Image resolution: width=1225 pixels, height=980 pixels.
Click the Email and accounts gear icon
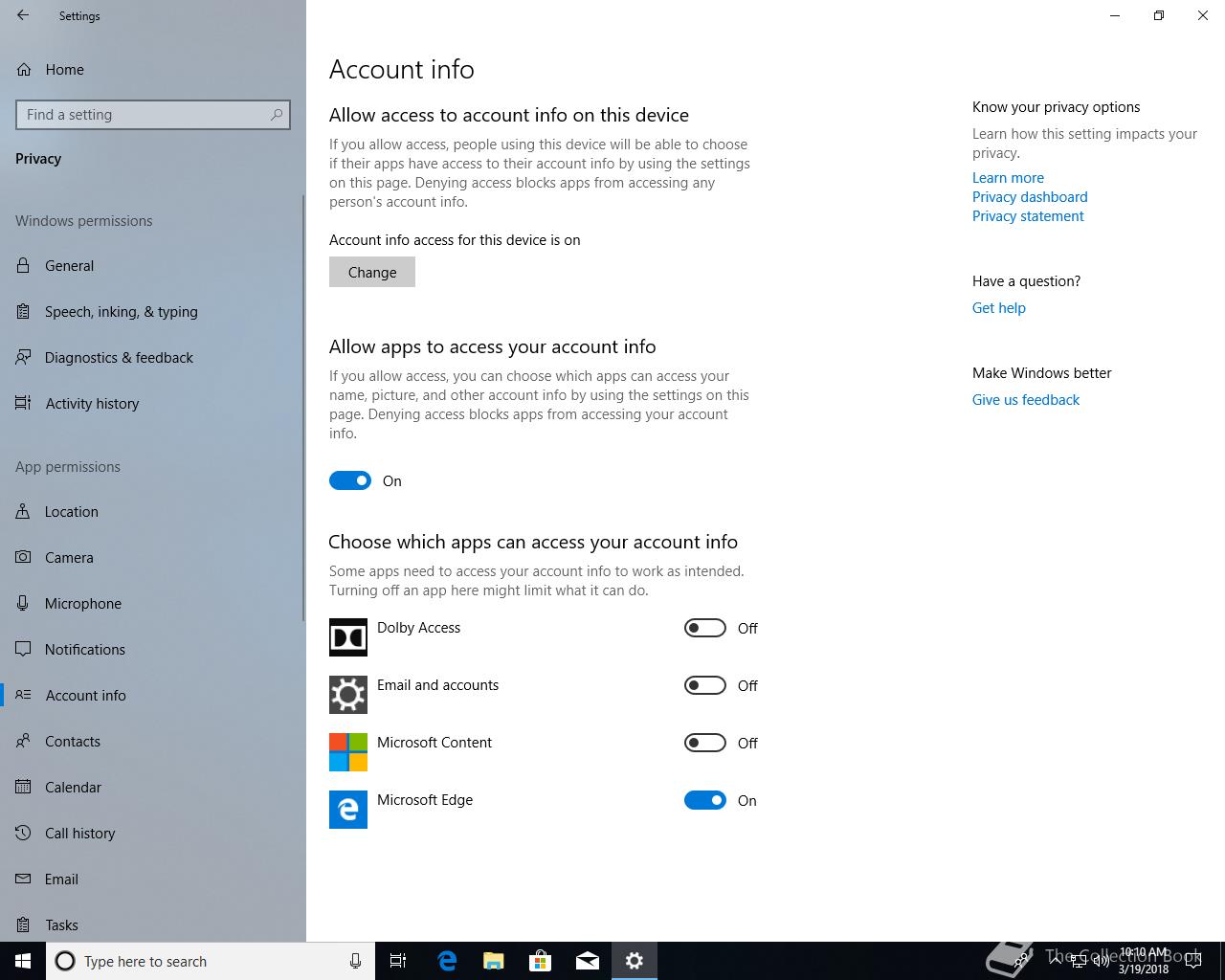[x=348, y=695]
